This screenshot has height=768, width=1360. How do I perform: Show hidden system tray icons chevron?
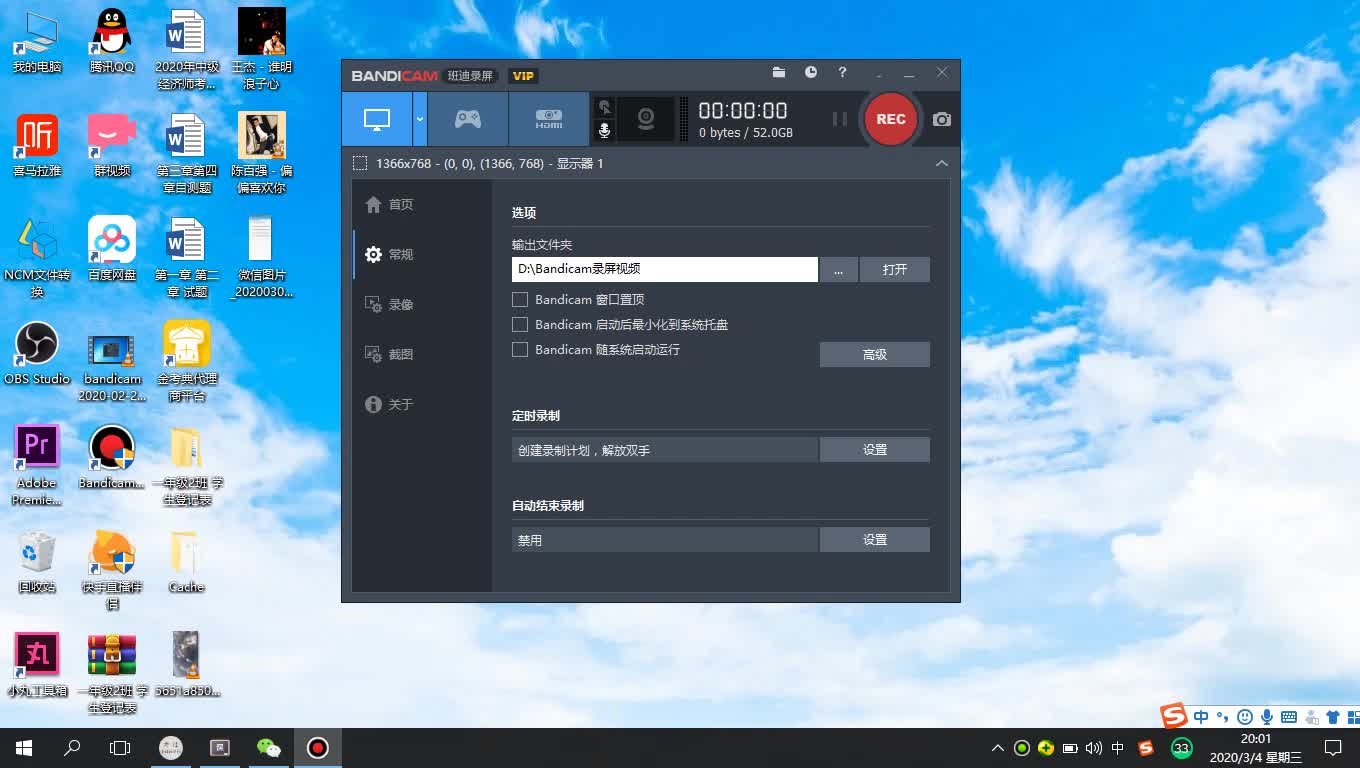point(997,748)
